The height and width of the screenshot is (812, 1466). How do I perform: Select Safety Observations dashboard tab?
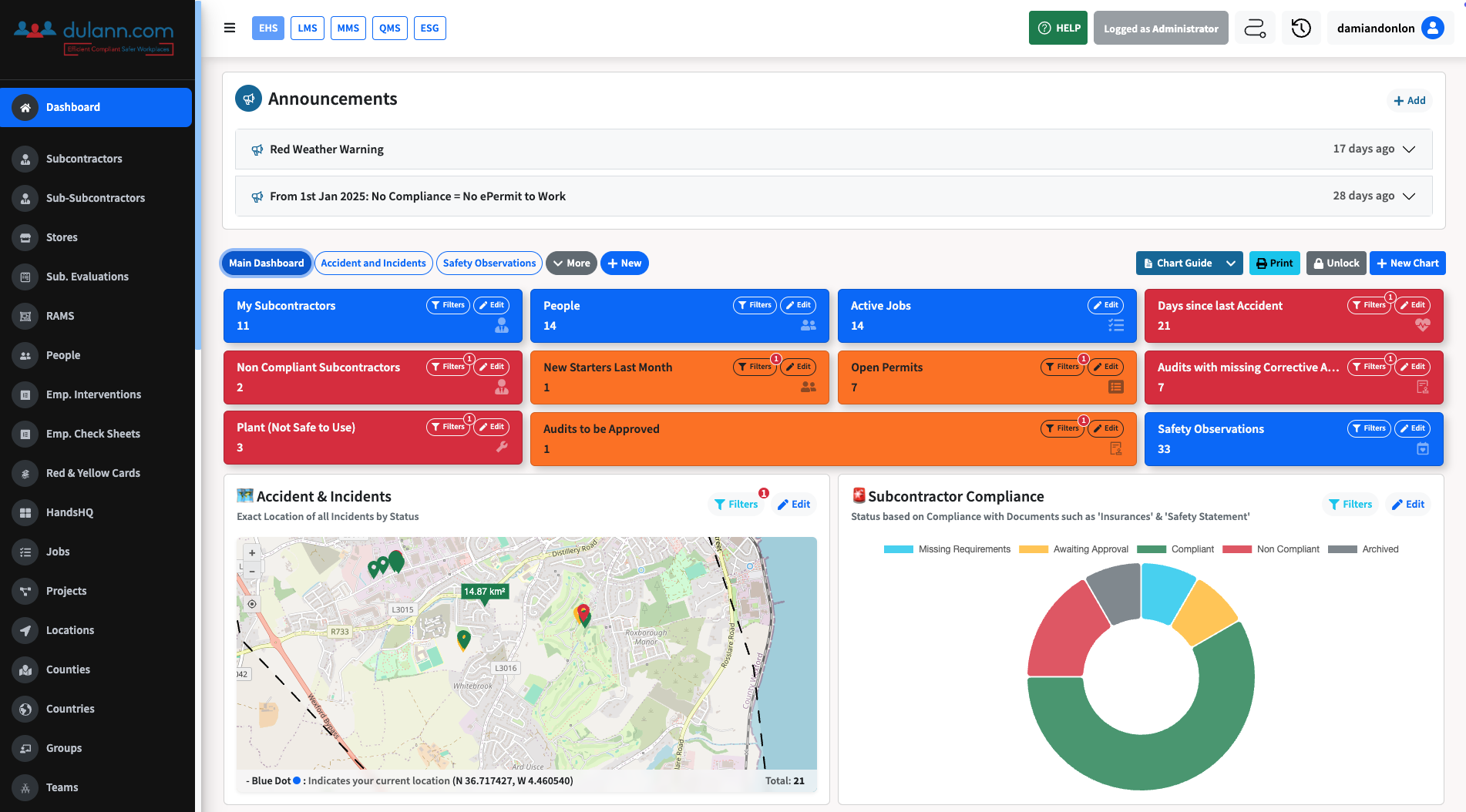coord(489,263)
